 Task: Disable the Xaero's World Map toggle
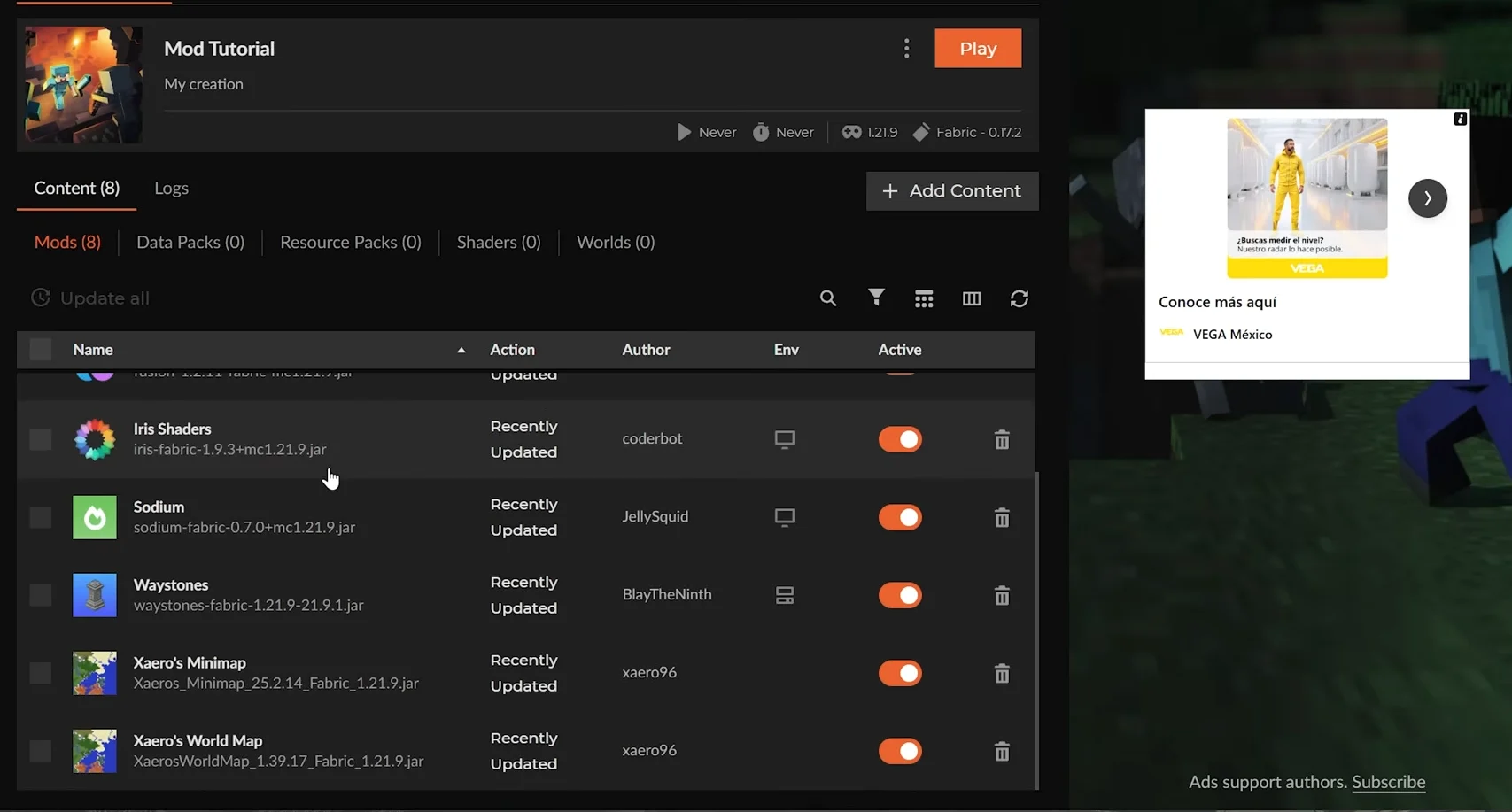point(900,751)
